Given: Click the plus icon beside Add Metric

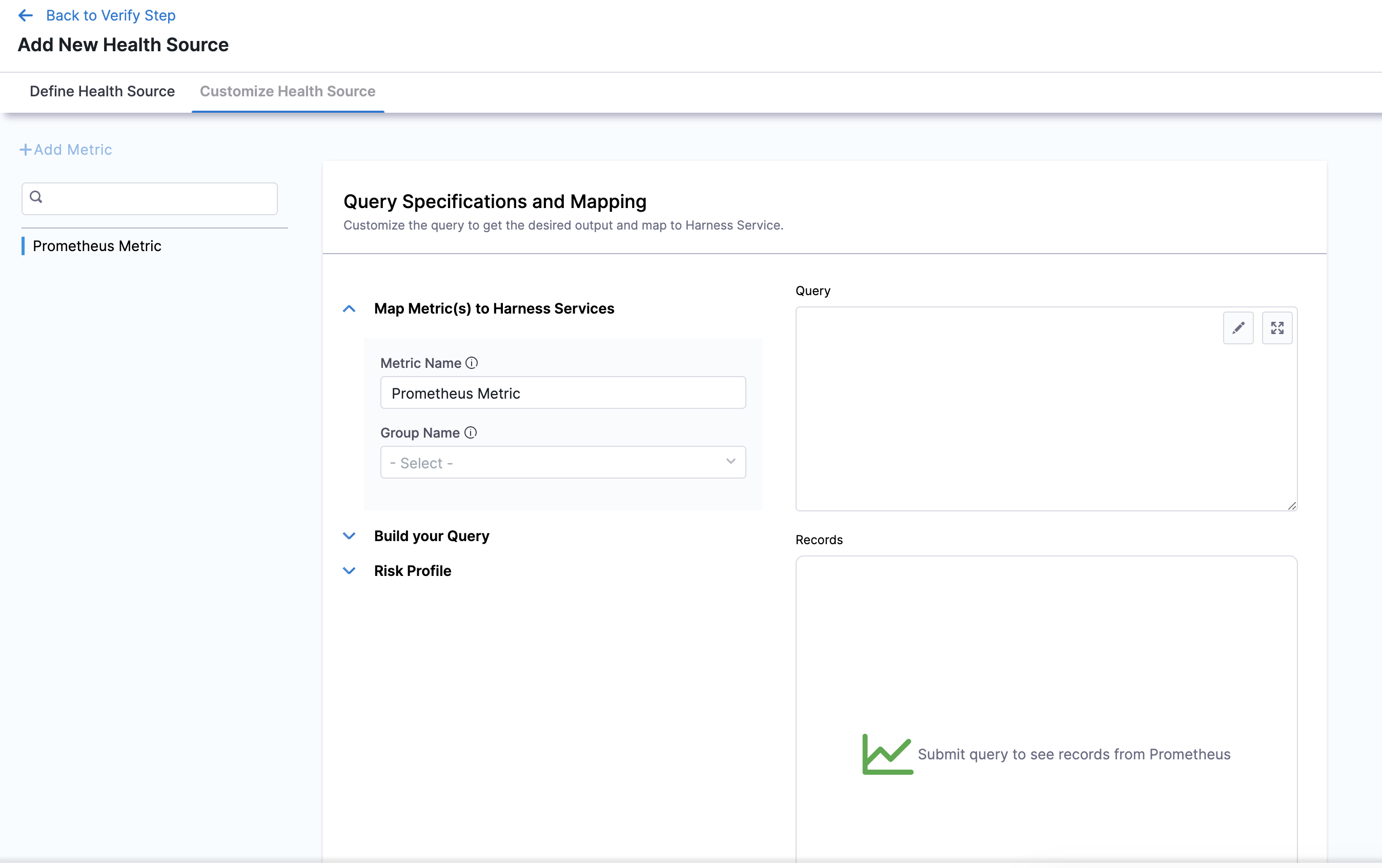Looking at the screenshot, I should (x=25, y=150).
